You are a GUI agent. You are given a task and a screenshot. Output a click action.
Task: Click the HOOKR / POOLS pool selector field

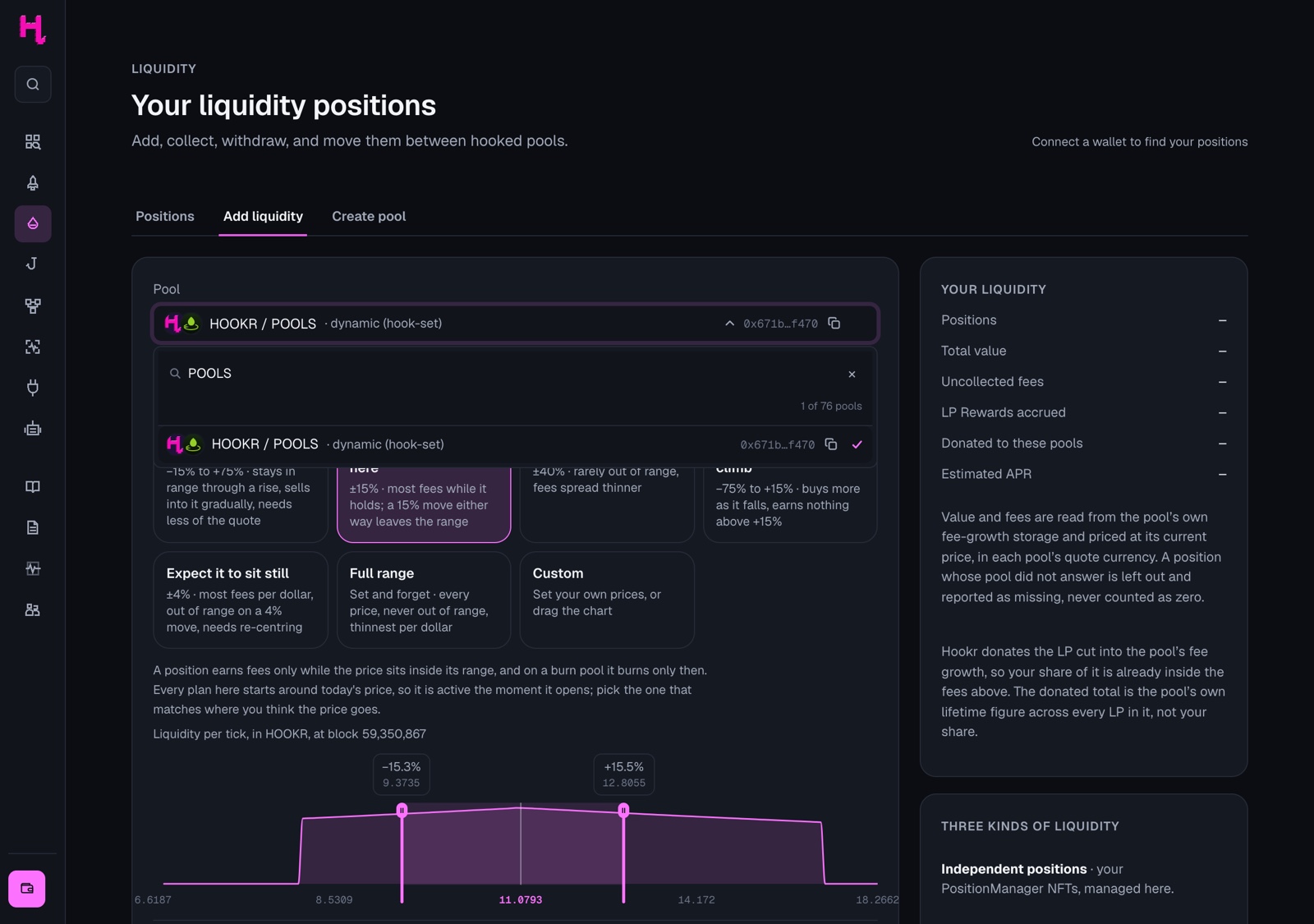click(516, 324)
